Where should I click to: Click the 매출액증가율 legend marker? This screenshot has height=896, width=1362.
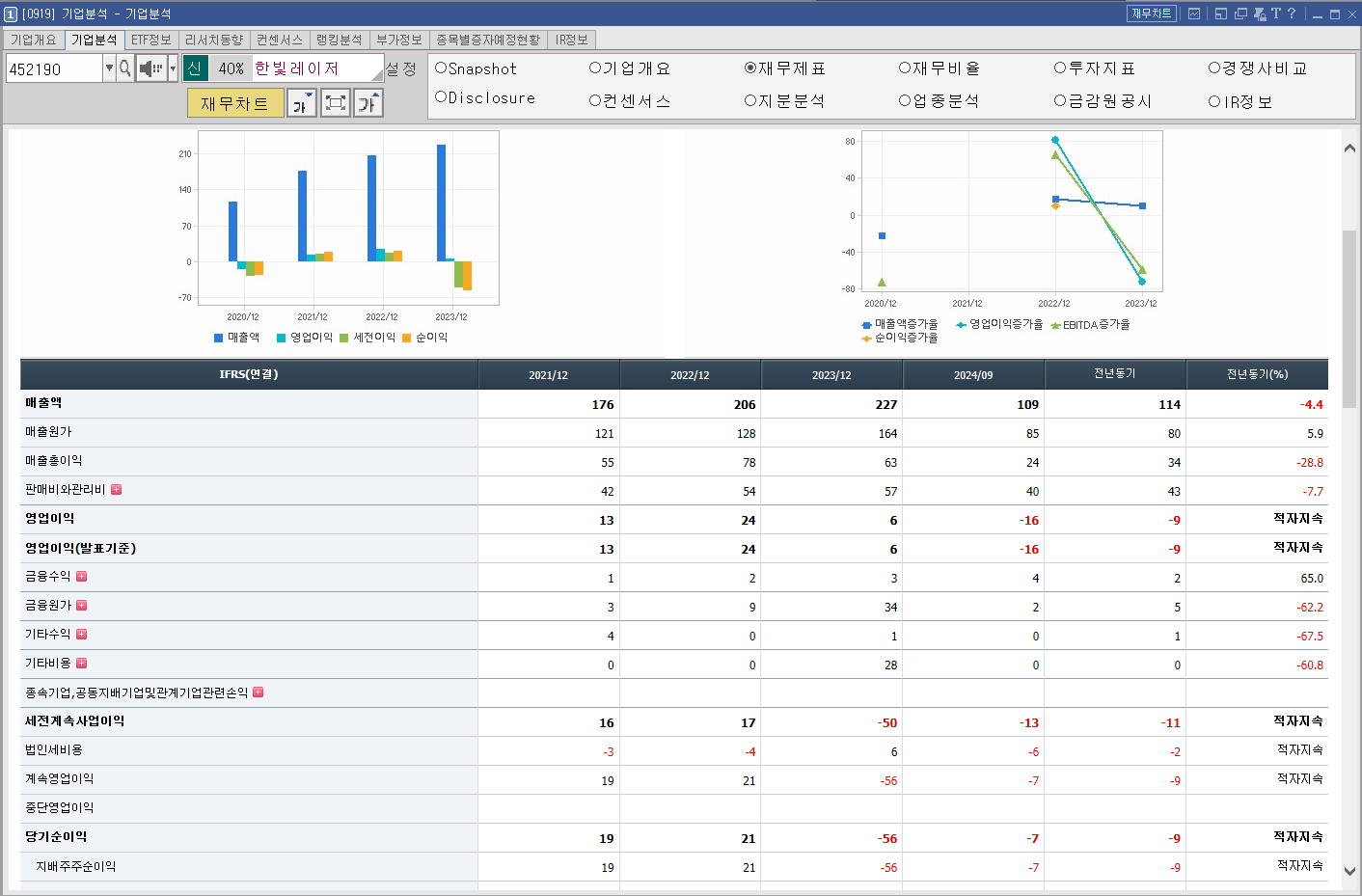[x=866, y=325]
